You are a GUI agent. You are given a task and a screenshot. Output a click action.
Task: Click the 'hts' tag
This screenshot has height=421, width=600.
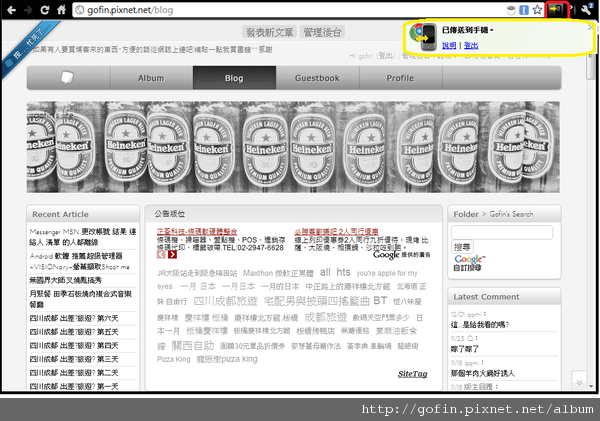[x=343, y=272]
